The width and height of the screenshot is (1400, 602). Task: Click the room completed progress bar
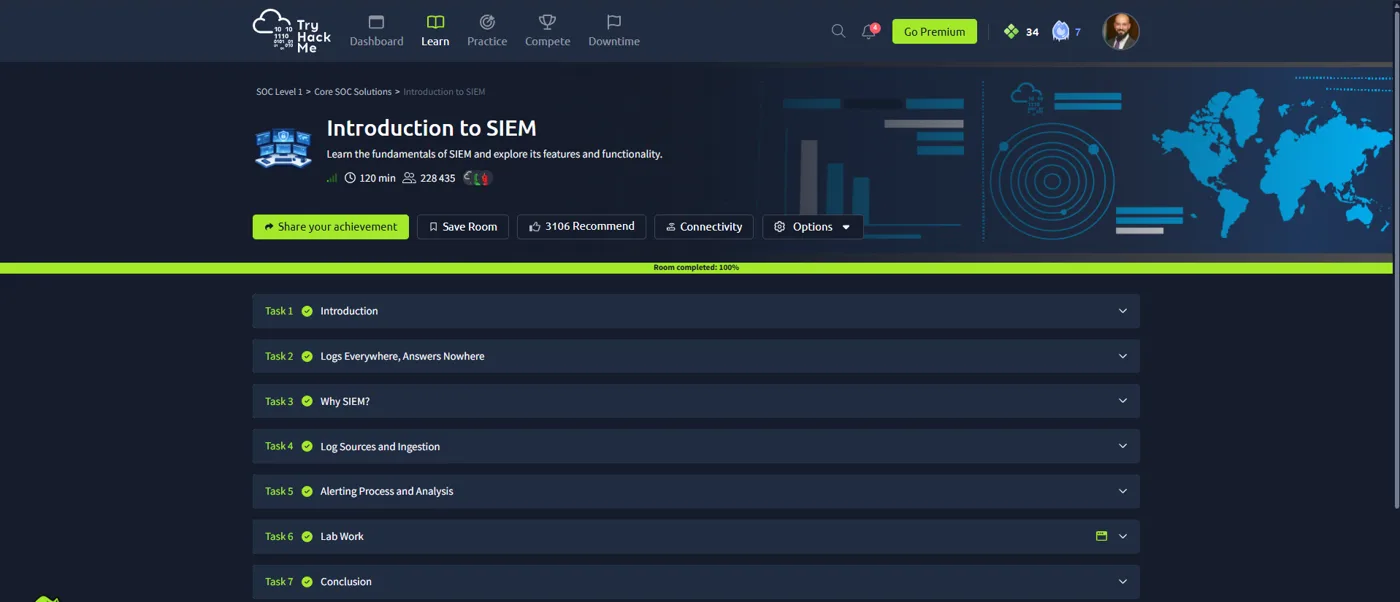pyautogui.click(x=696, y=268)
